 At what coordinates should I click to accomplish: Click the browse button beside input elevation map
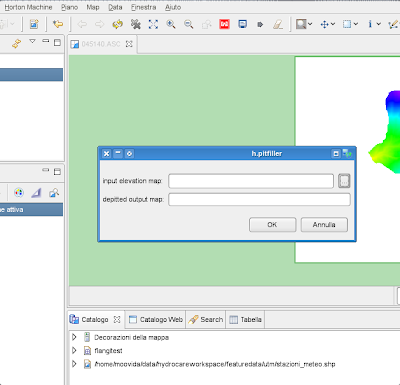[344, 181]
